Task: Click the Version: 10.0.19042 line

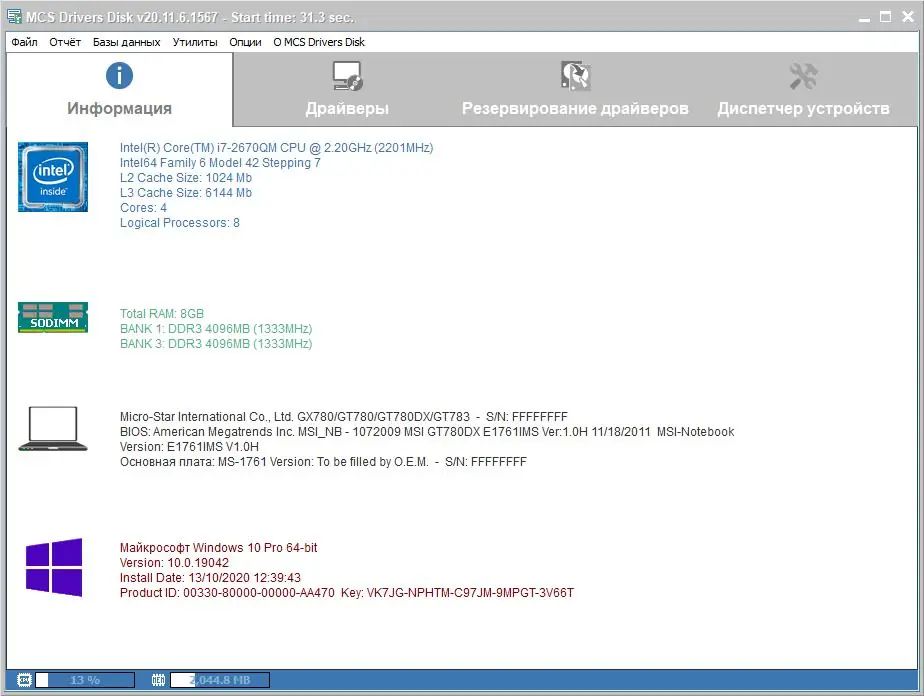Action: point(174,563)
